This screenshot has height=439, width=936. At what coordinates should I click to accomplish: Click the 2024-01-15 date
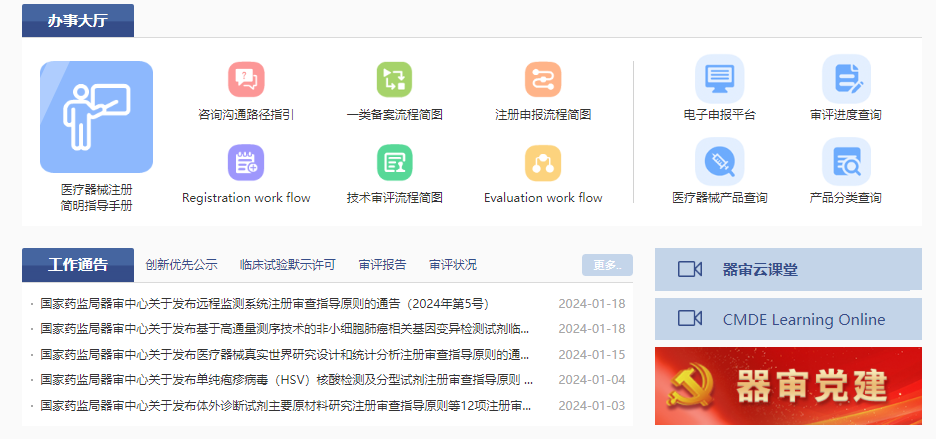pos(592,354)
